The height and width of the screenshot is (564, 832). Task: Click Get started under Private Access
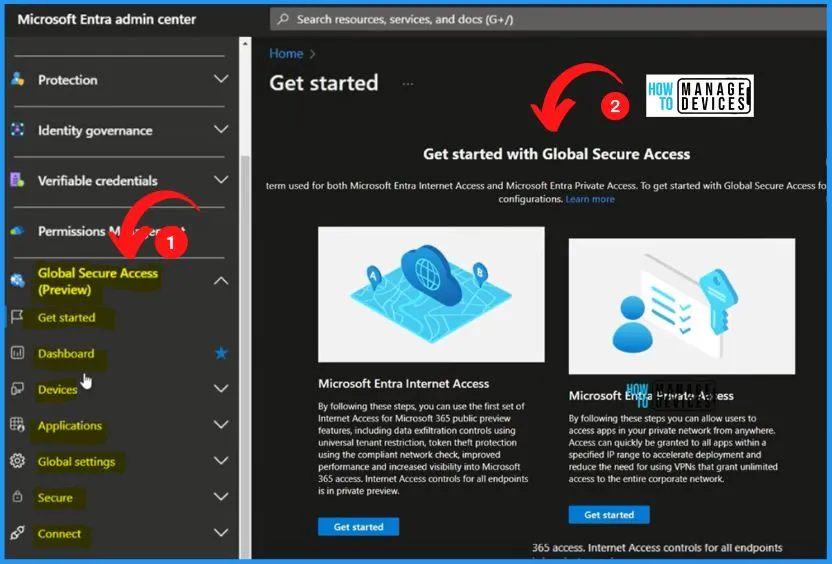(x=609, y=514)
